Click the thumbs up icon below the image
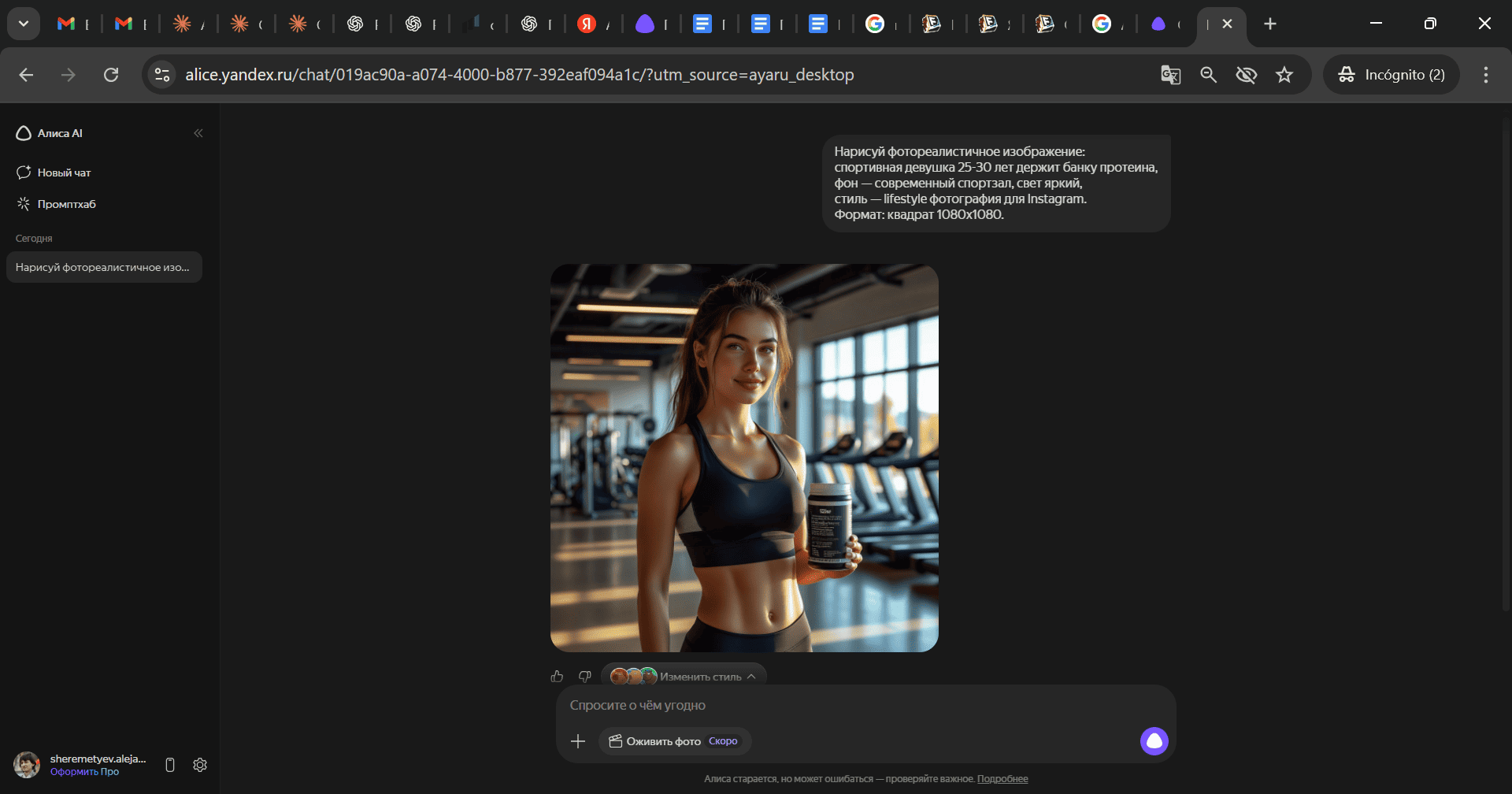1512x794 pixels. coord(558,676)
